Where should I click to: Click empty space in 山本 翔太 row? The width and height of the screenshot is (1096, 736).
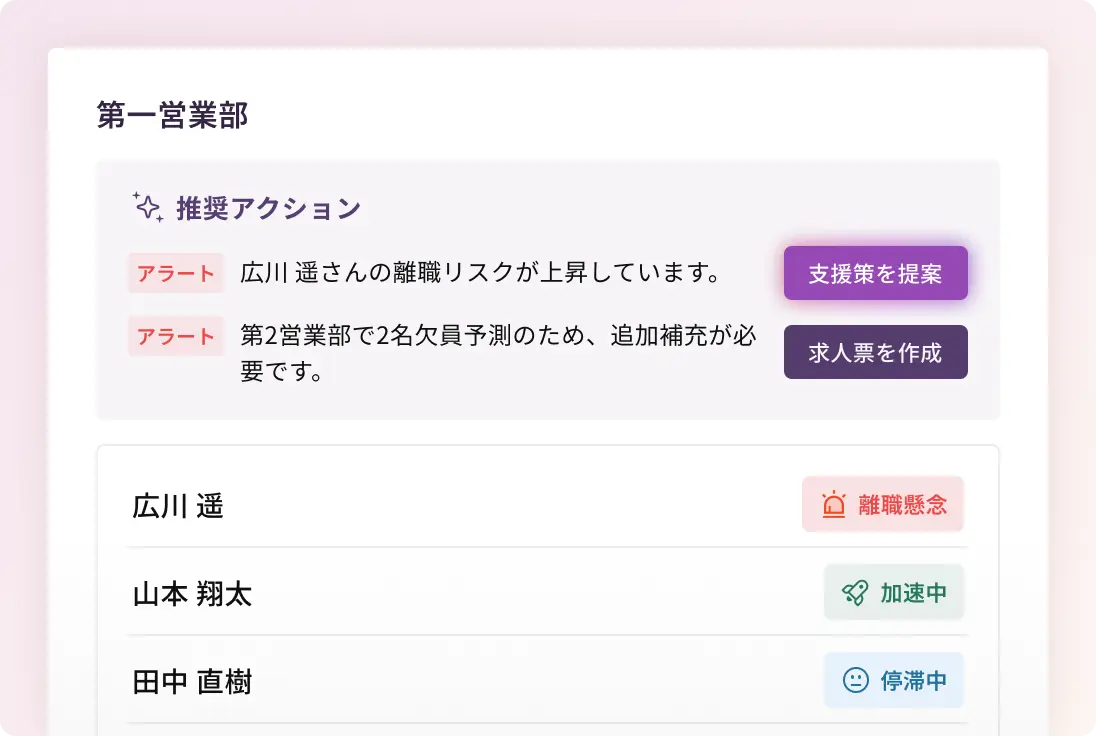click(x=530, y=594)
